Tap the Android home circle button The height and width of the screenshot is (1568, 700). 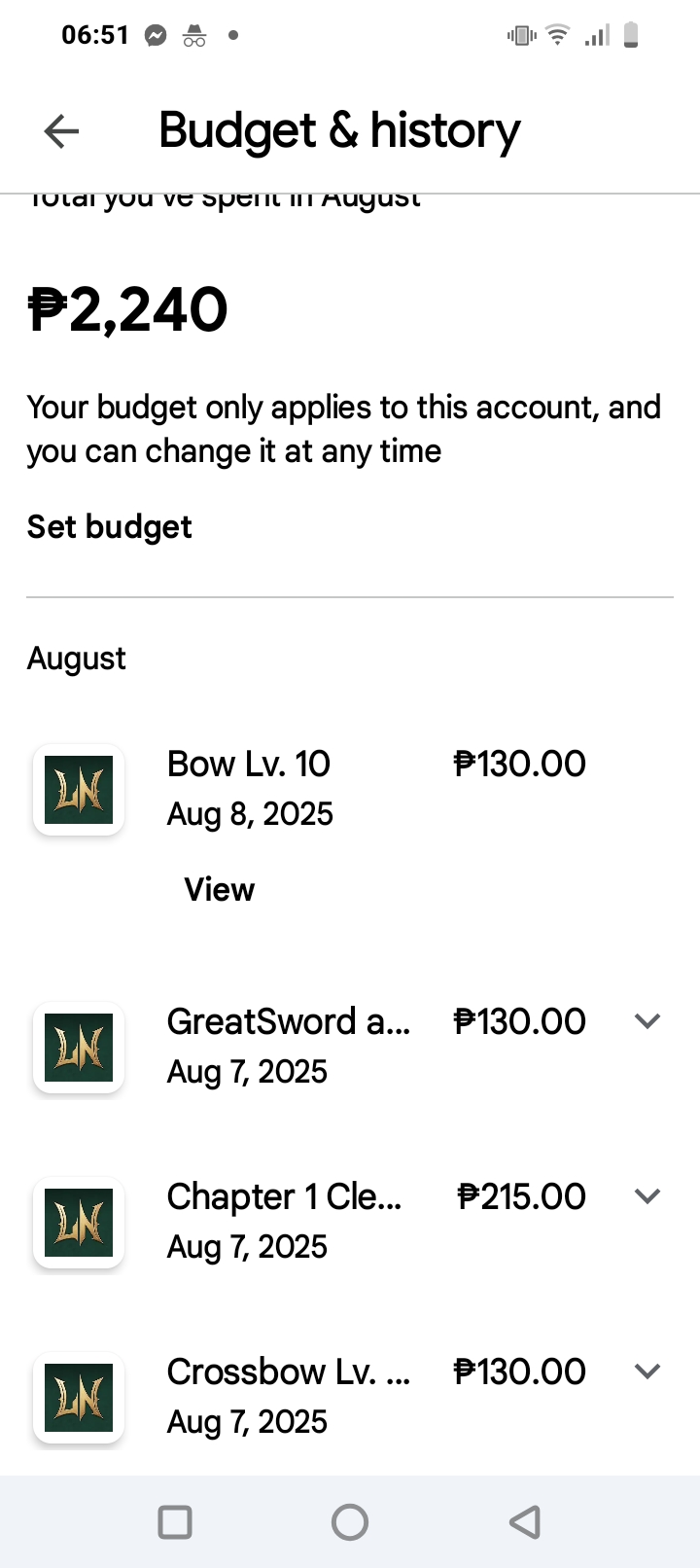pyautogui.click(x=350, y=1522)
